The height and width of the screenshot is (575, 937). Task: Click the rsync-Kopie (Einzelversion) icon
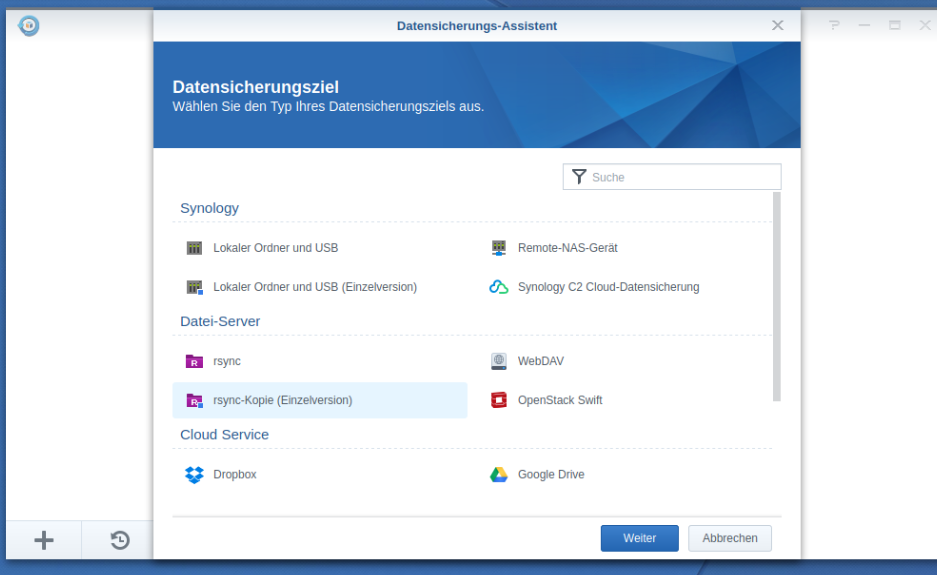point(194,400)
